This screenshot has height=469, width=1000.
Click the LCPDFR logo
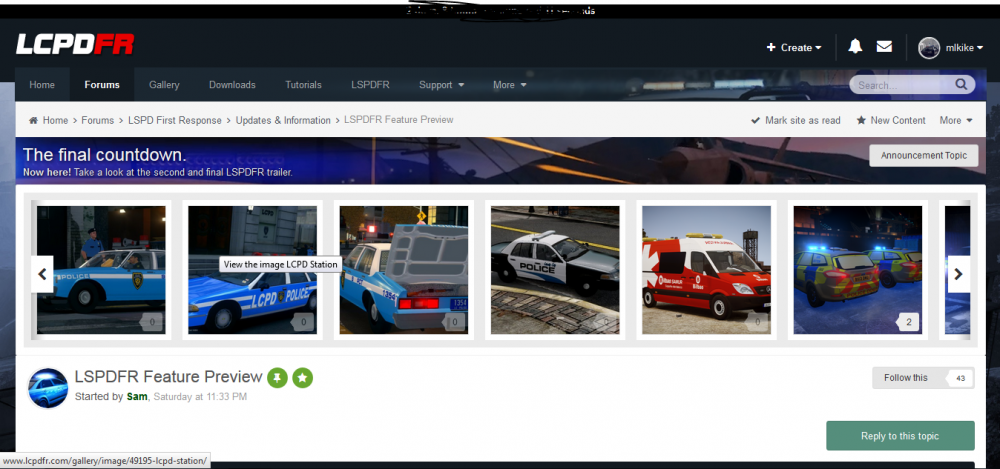click(75, 45)
